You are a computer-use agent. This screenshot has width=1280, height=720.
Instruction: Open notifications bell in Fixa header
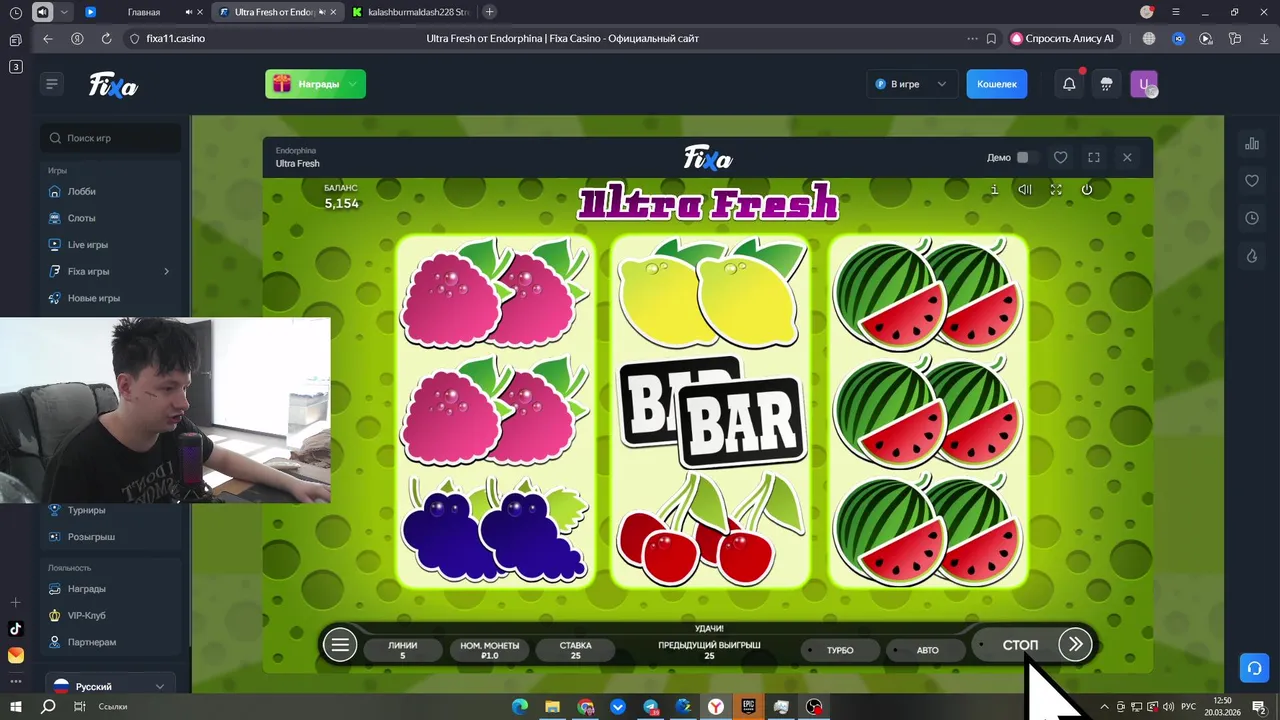pos(1069,84)
